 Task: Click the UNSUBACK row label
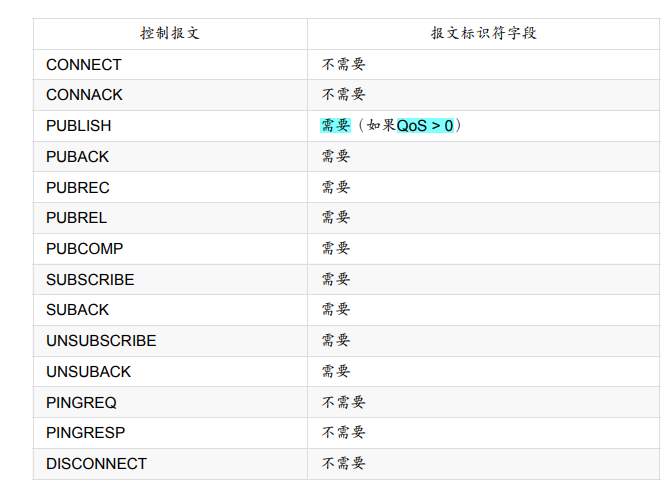pos(89,372)
